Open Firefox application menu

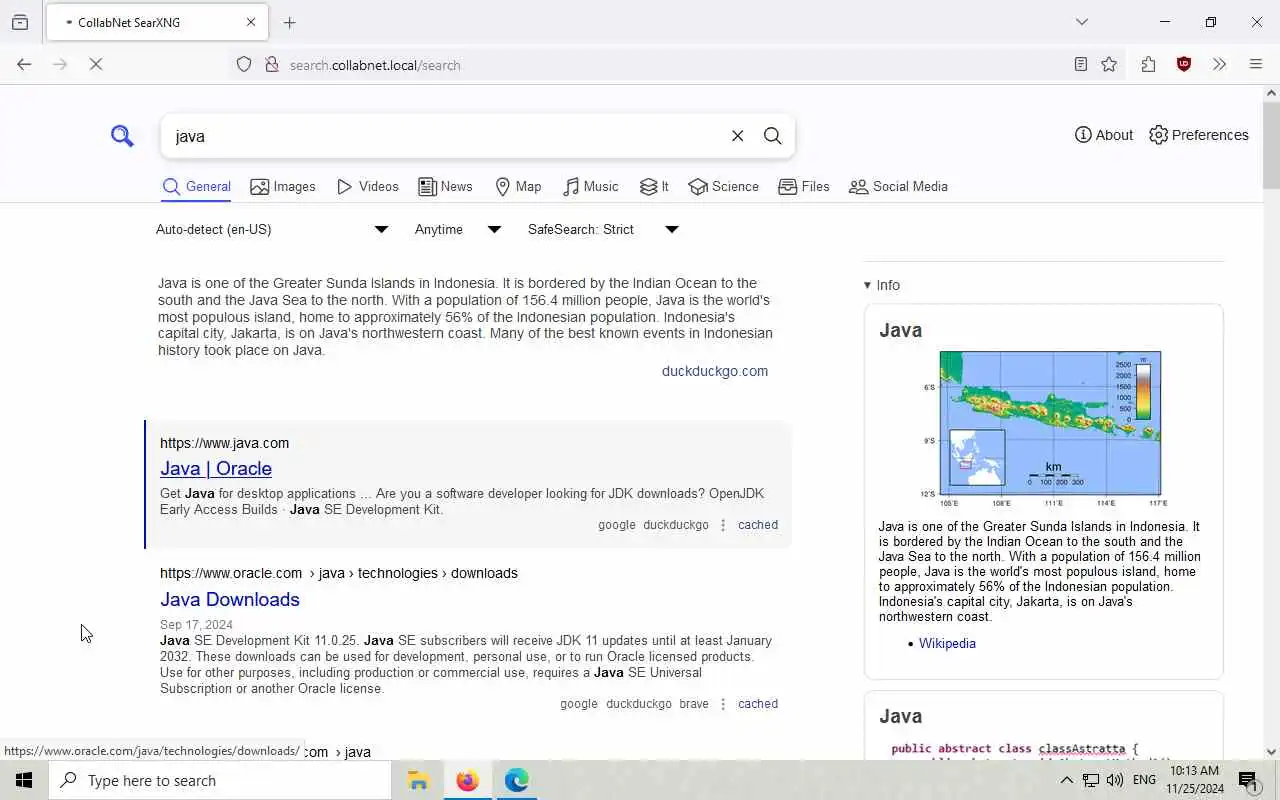point(1256,64)
